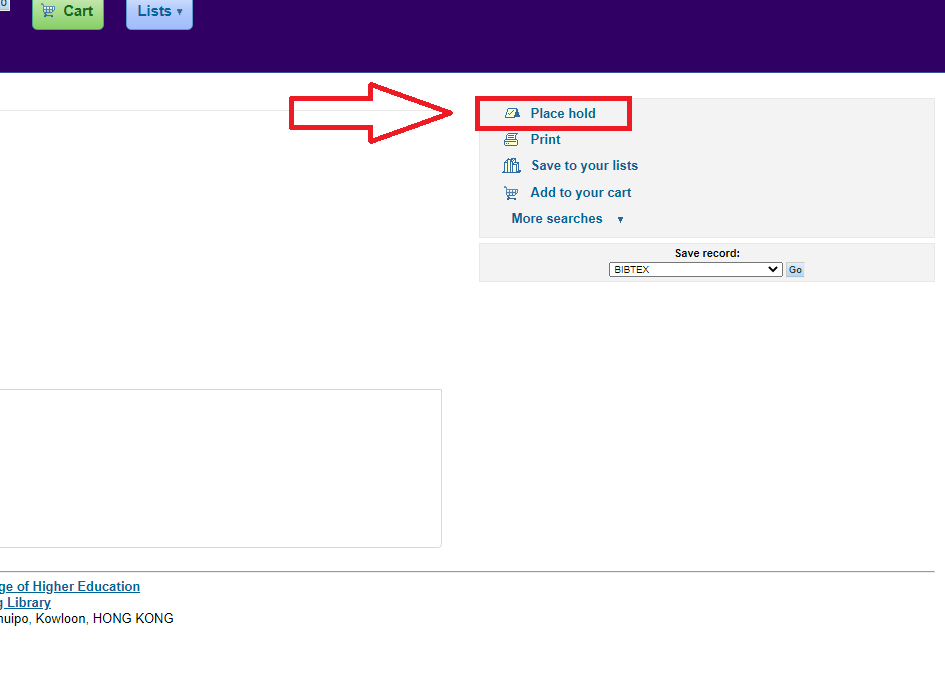Screen dimensions: 945x680
Task: Open the Lists dropdown menu
Action: (x=159, y=12)
